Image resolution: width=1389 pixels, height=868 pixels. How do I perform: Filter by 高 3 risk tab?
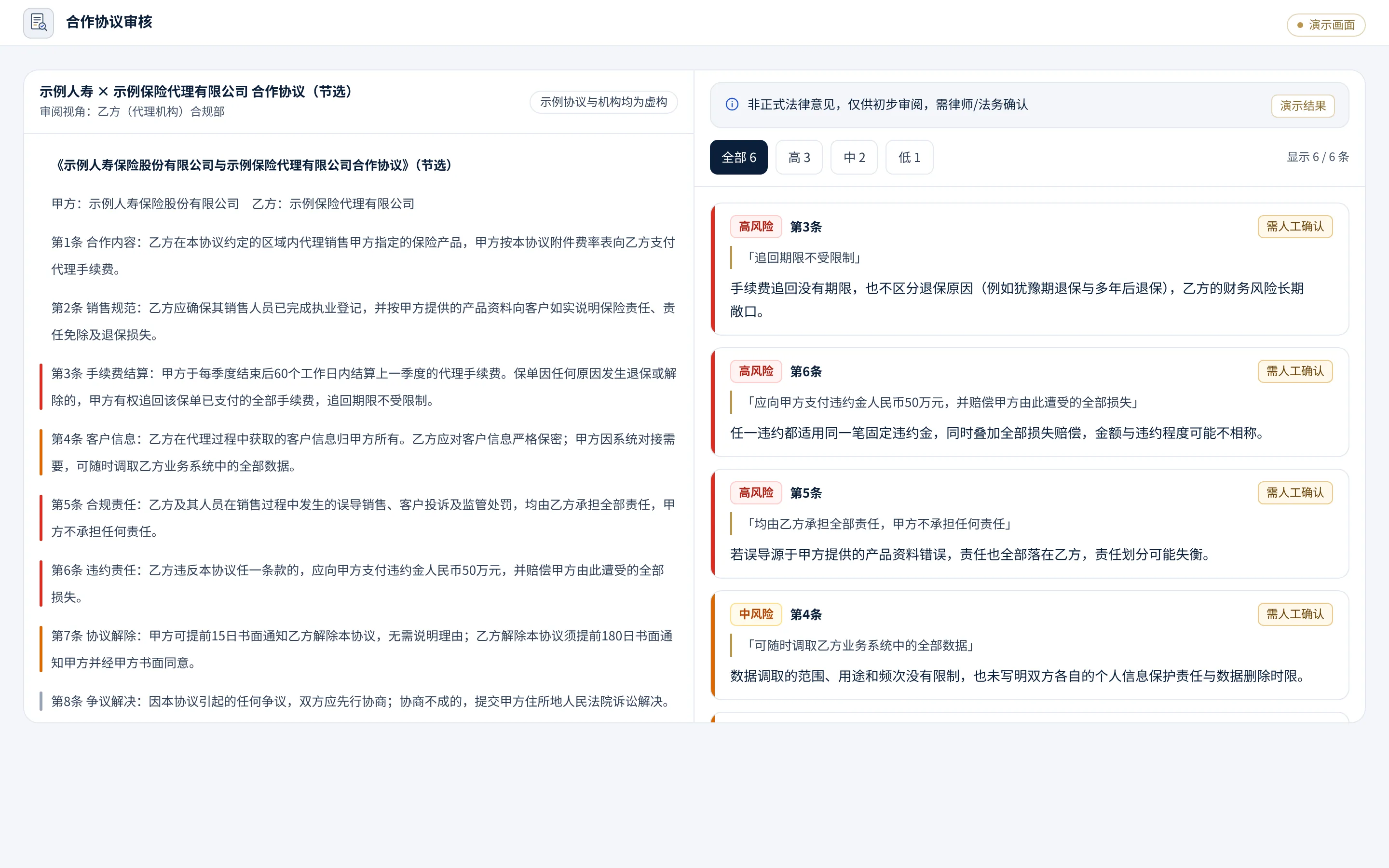pyautogui.click(x=799, y=157)
